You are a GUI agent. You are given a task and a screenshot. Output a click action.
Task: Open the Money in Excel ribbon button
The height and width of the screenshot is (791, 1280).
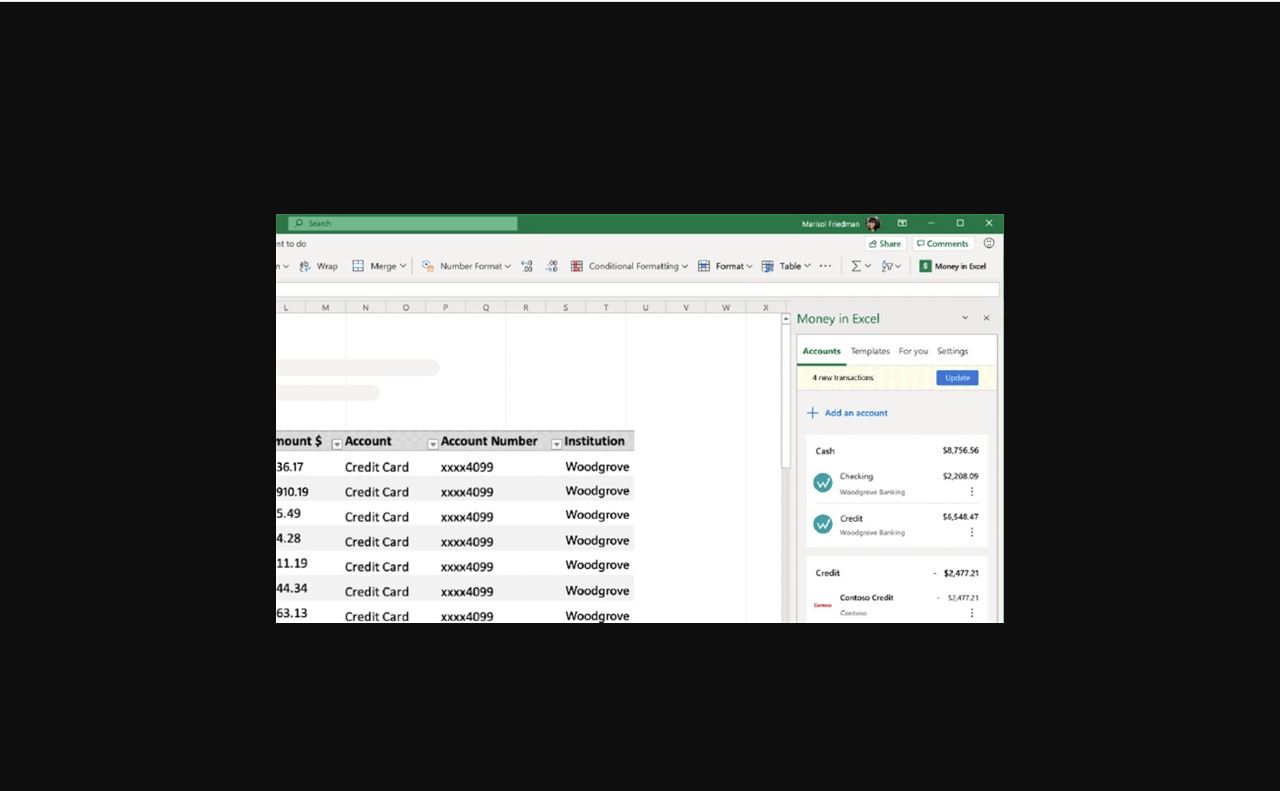tap(953, 266)
